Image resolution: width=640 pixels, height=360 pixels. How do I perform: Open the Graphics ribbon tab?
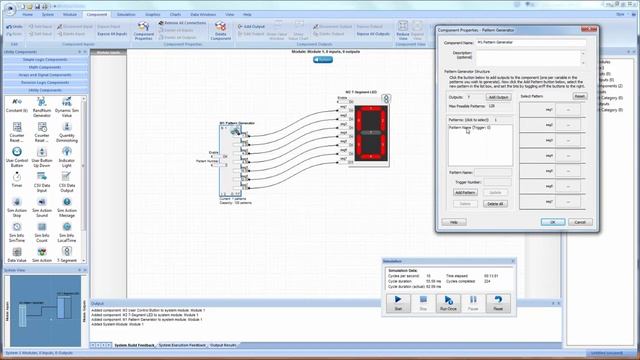(x=153, y=14)
